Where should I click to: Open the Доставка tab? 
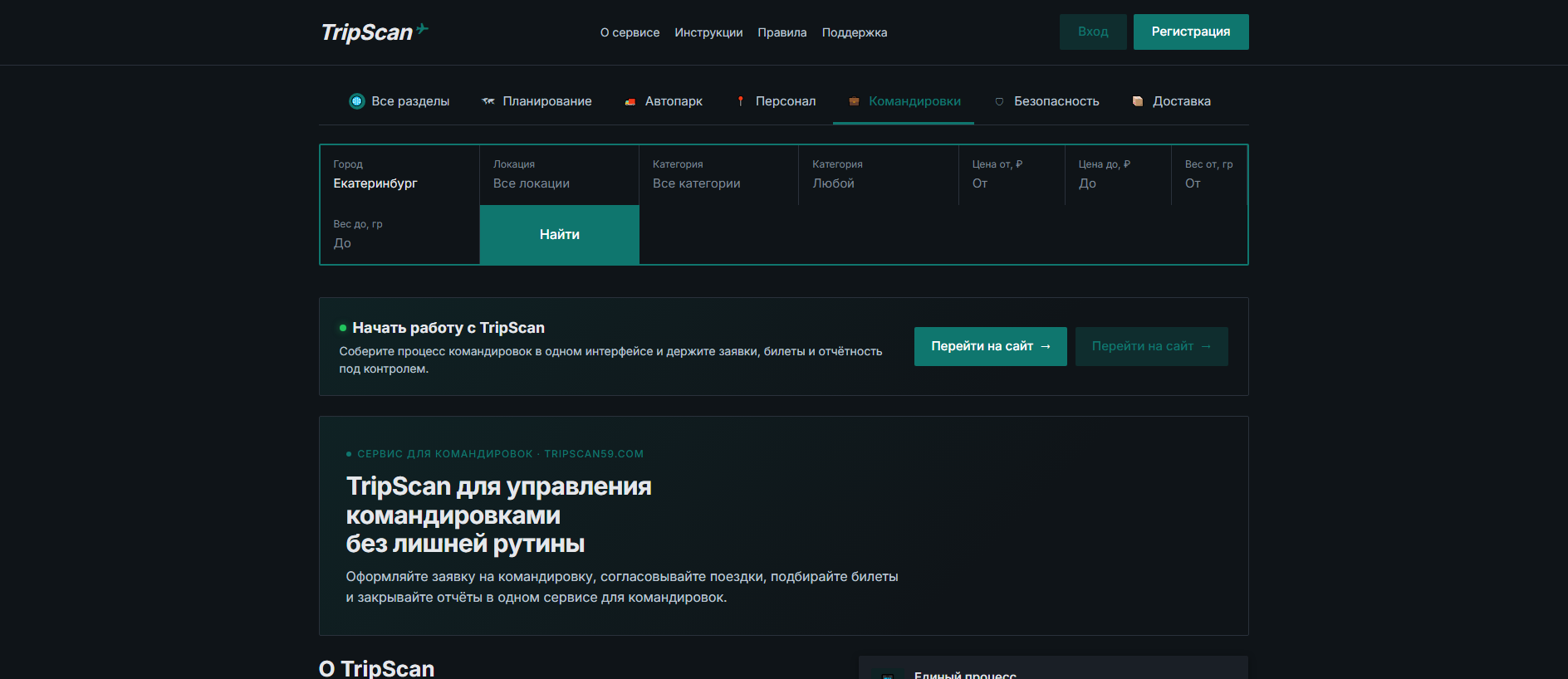point(1172,101)
